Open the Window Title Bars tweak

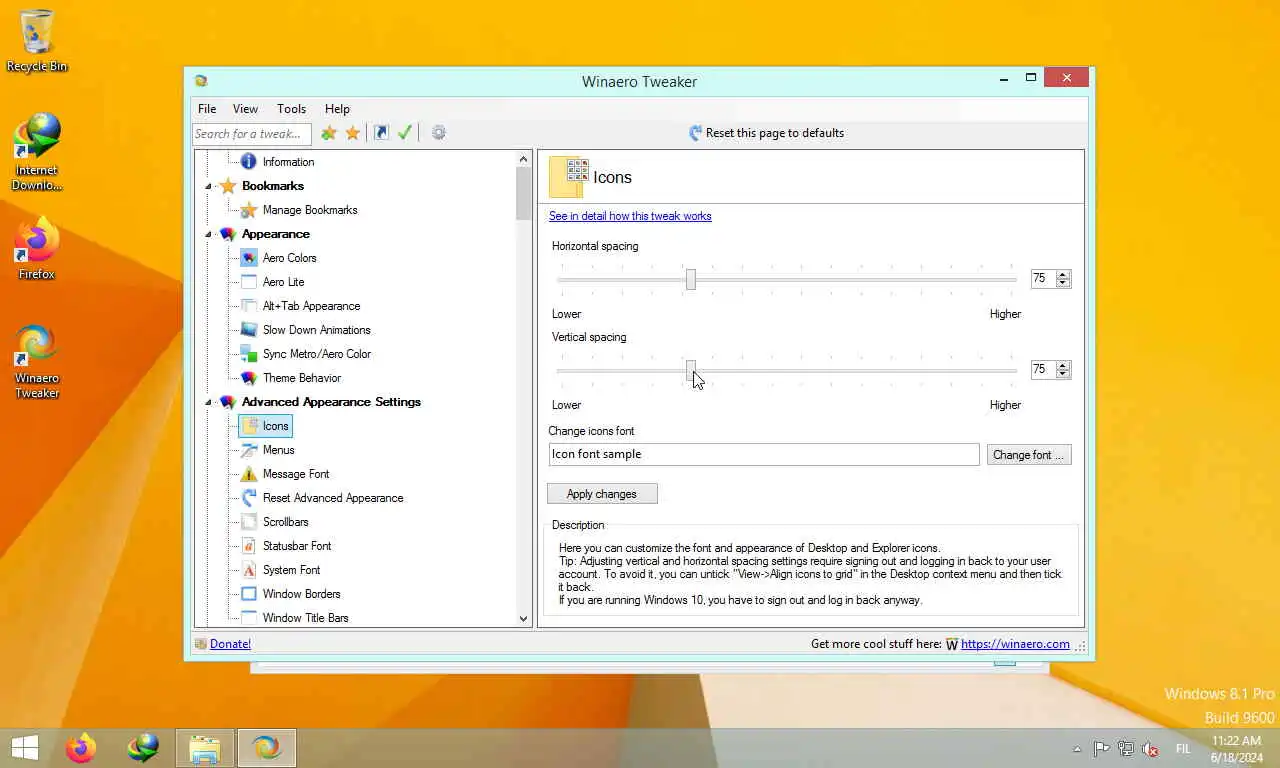[x=305, y=618]
